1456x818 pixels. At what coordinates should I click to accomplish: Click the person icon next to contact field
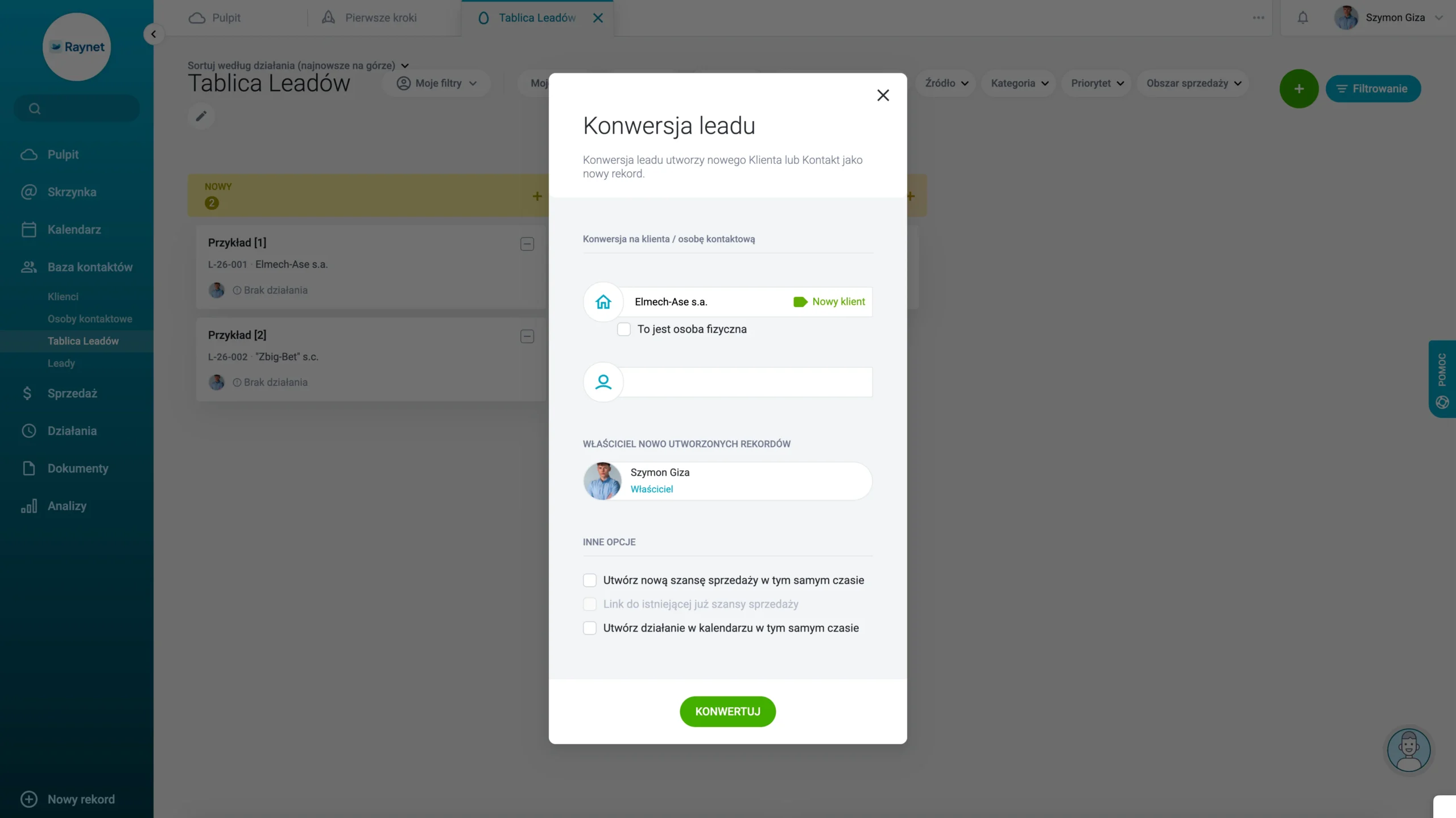pyautogui.click(x=603, y=382)
